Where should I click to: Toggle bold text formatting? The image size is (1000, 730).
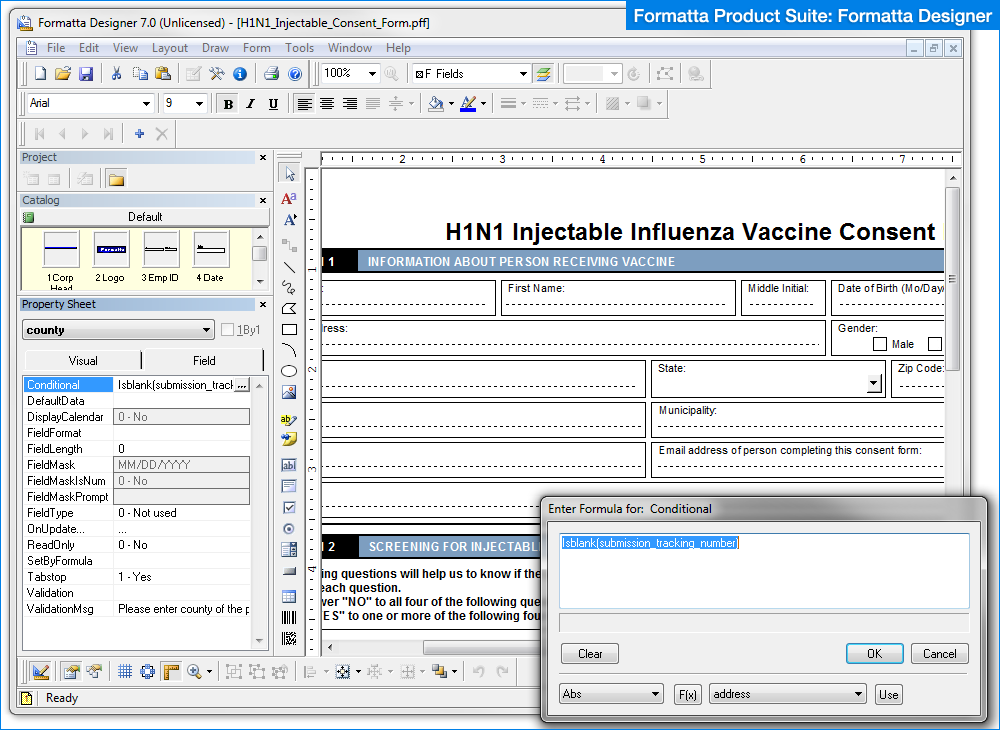point(228,103)
